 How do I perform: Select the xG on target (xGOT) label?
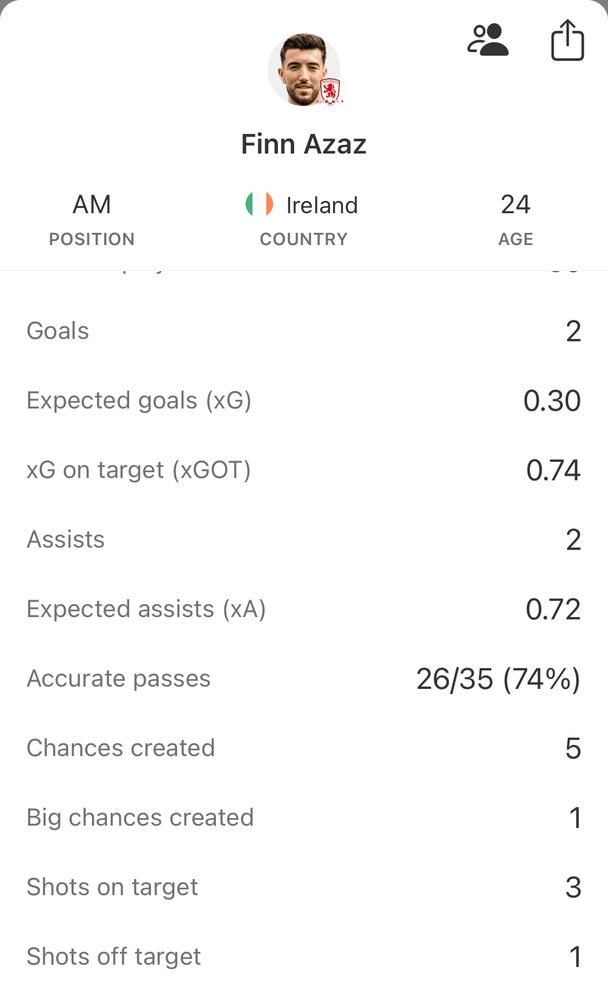138,470
